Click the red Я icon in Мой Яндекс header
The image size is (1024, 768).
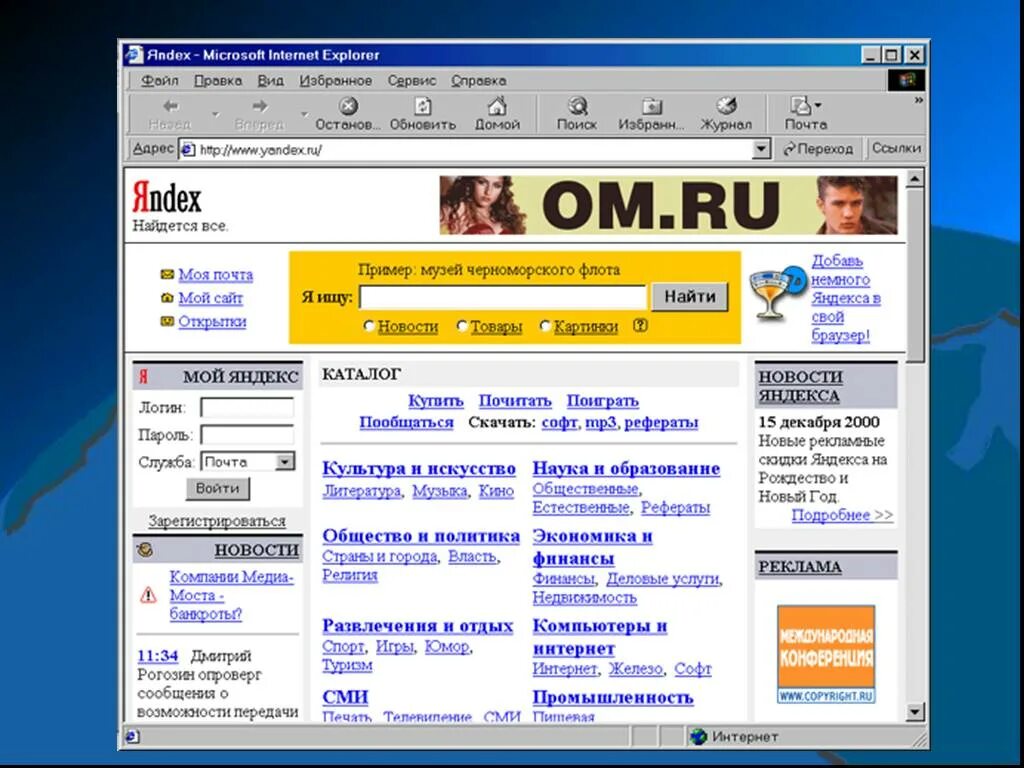[x=143, y=377]
